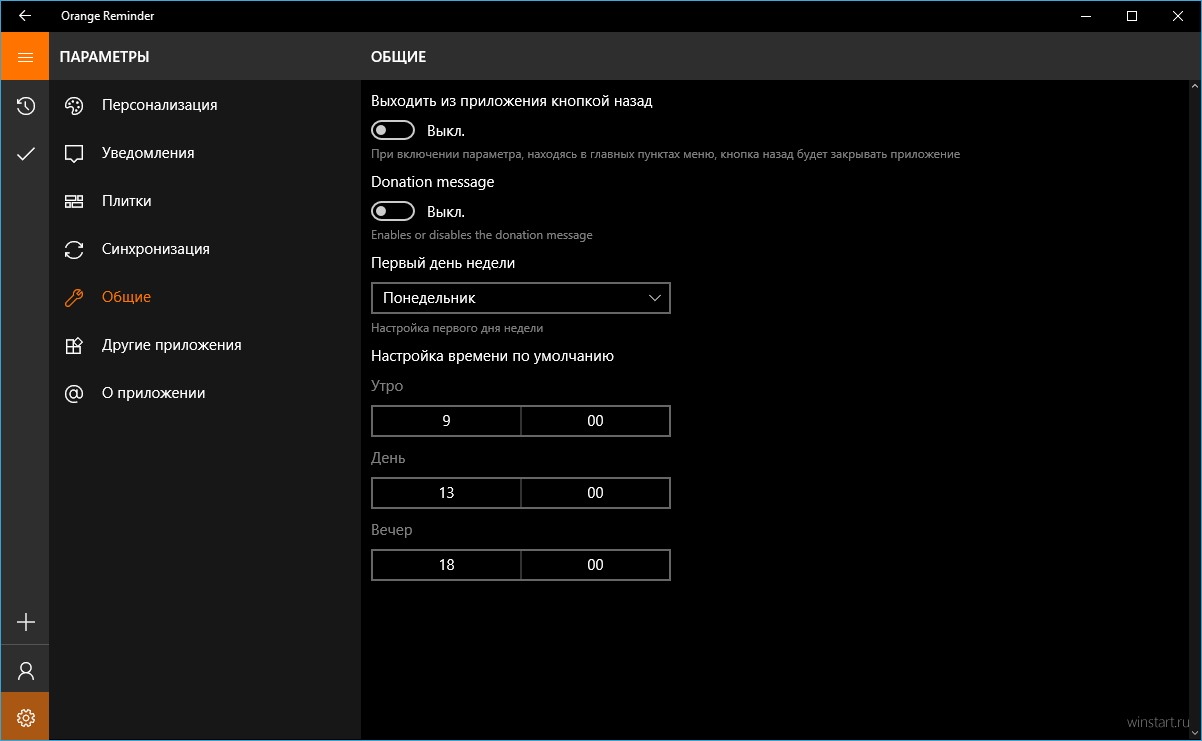This screenshot has width=1202, height=741.
Task: Click the message icon beside Уведомления
Action: pos(74,153)
